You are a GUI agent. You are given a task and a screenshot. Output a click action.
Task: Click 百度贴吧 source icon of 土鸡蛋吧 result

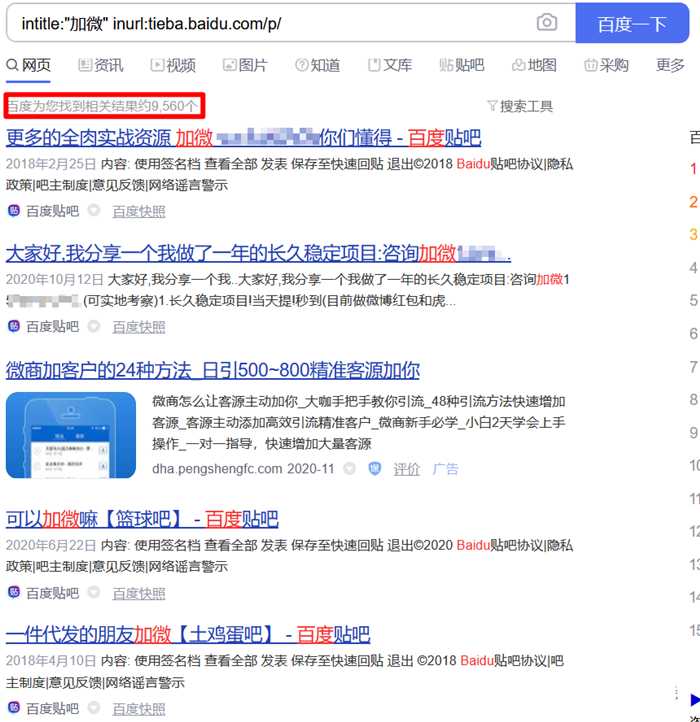coord(14,708)
